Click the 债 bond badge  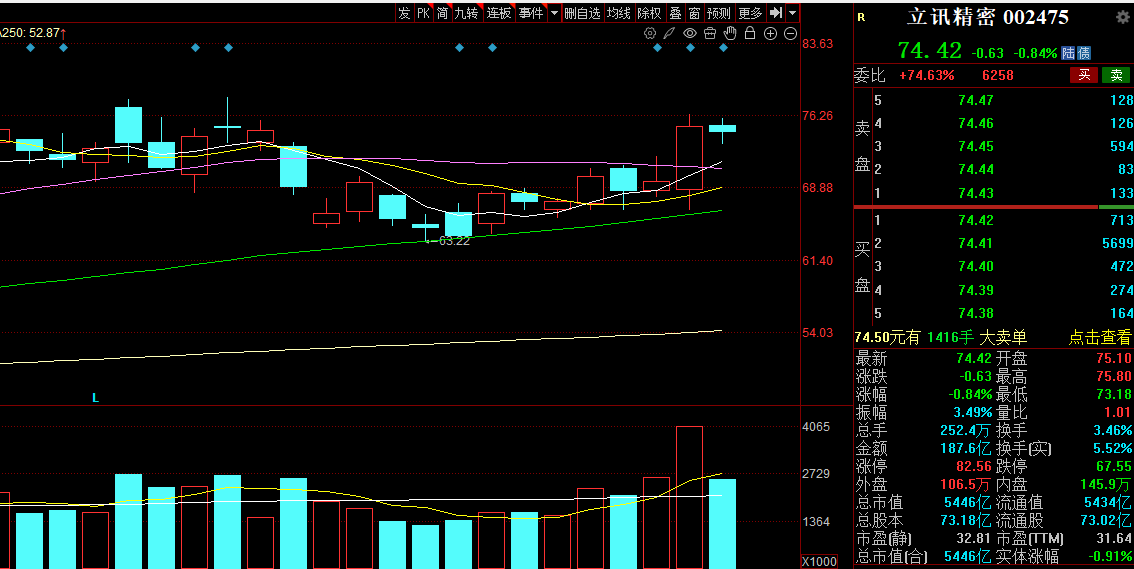click(1083, 53)
